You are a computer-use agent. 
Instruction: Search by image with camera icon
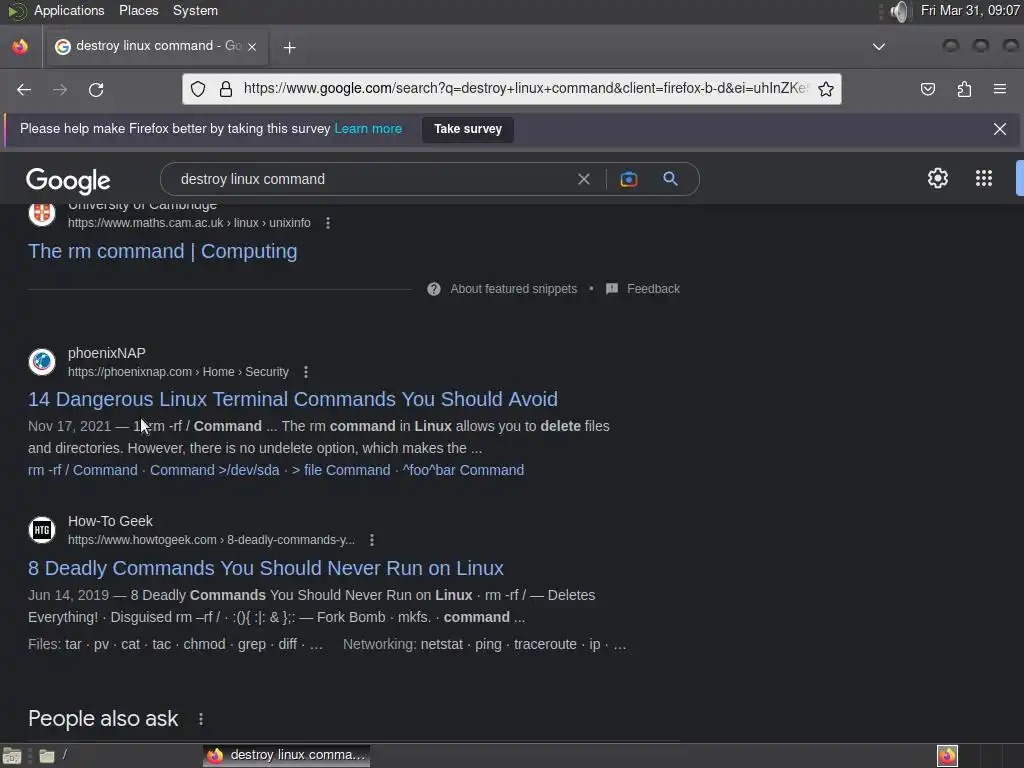click(x=628, y=179)
